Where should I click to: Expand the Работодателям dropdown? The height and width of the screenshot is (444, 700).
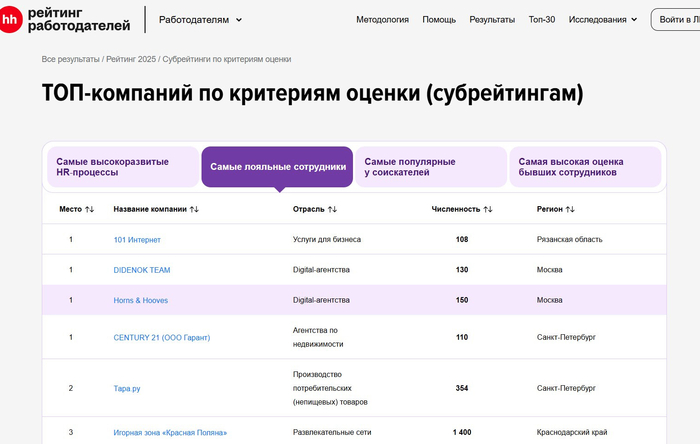(x=200, y=20)
